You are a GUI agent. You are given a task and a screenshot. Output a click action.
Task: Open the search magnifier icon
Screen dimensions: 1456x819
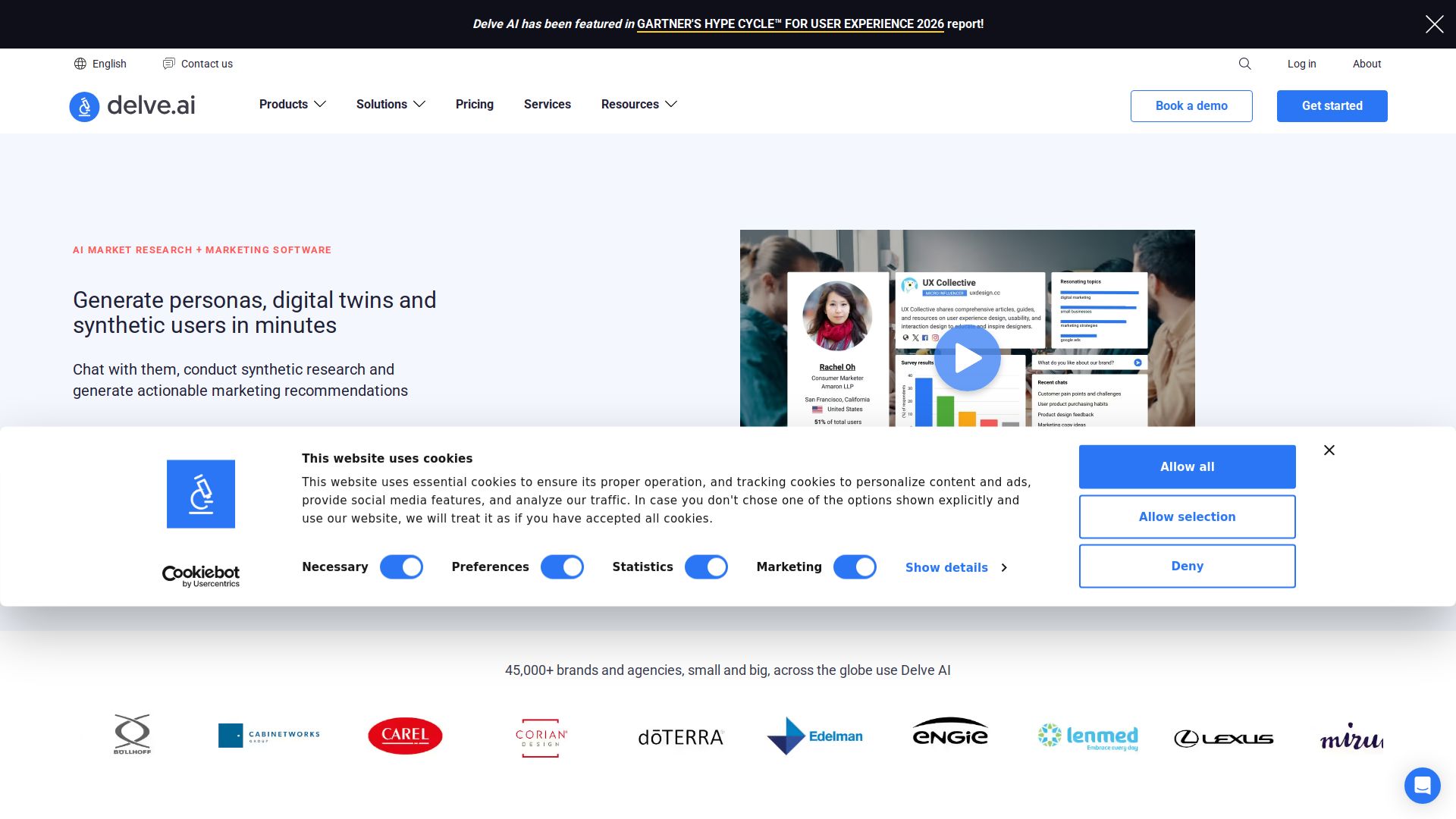click(x=1244, y=64)
